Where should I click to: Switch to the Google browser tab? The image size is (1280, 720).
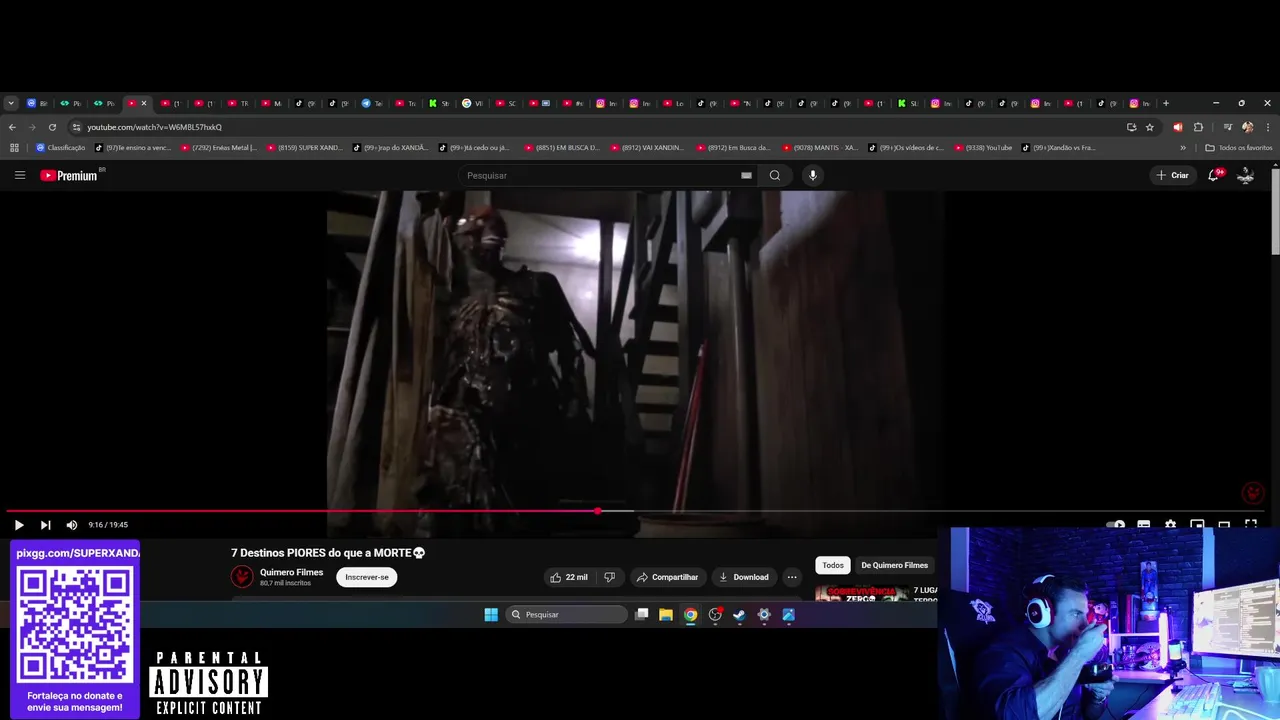pyautogui.click(x=472, y=103)
